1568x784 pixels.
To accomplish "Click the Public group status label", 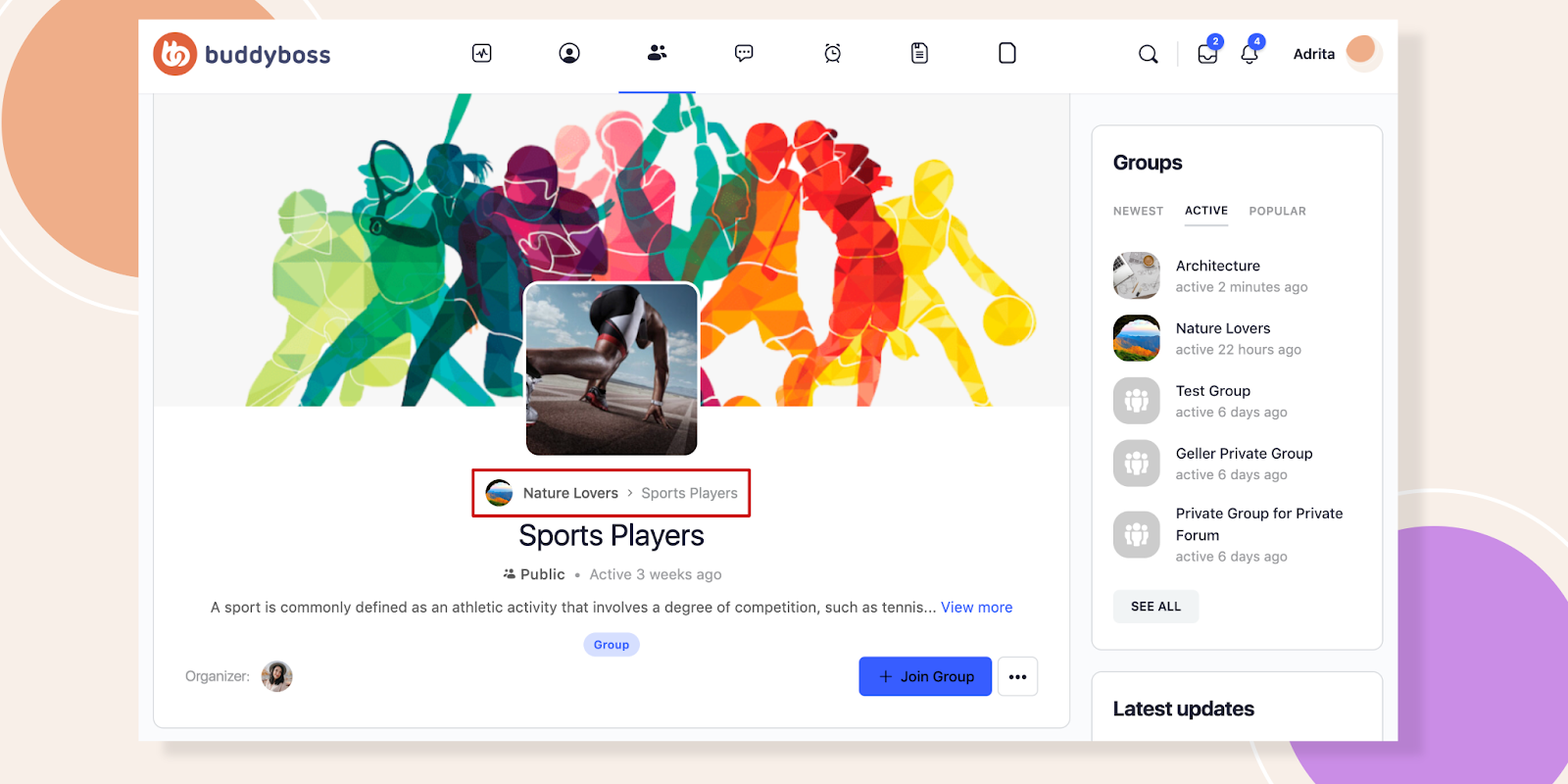I will (534, 574).
